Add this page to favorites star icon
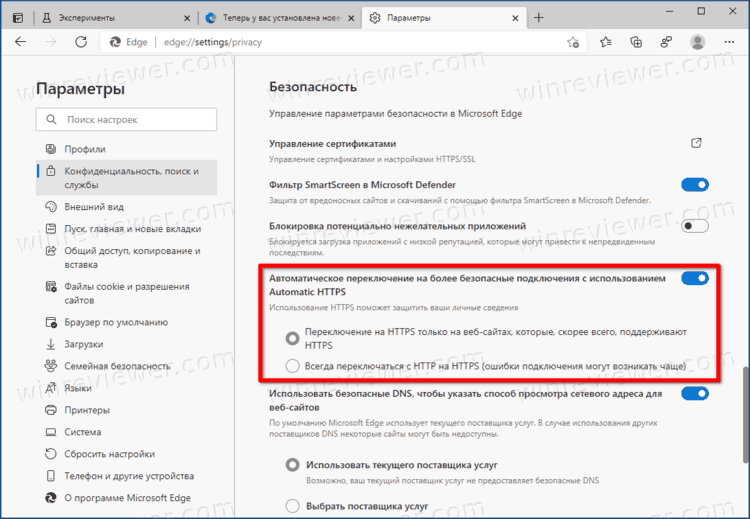 tap(573, 42)
